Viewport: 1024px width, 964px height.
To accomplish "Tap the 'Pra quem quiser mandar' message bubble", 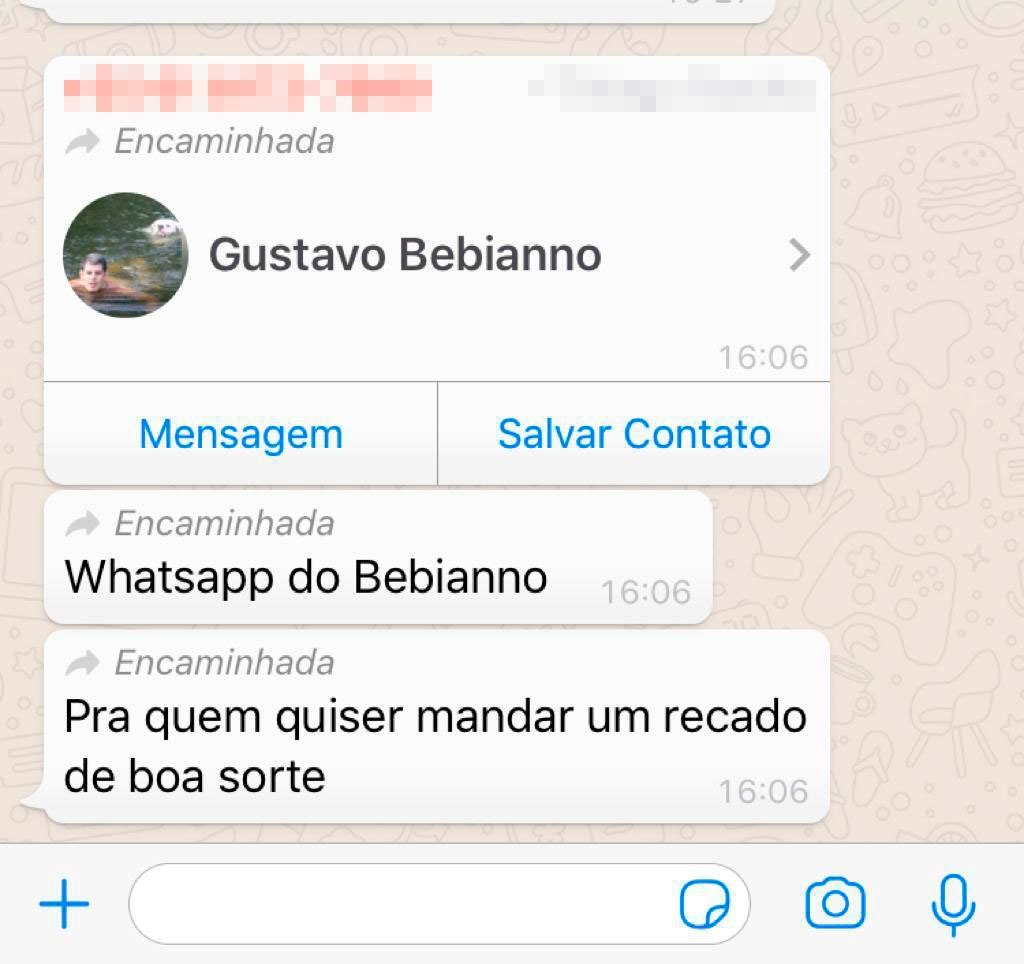I will (437, 727).
